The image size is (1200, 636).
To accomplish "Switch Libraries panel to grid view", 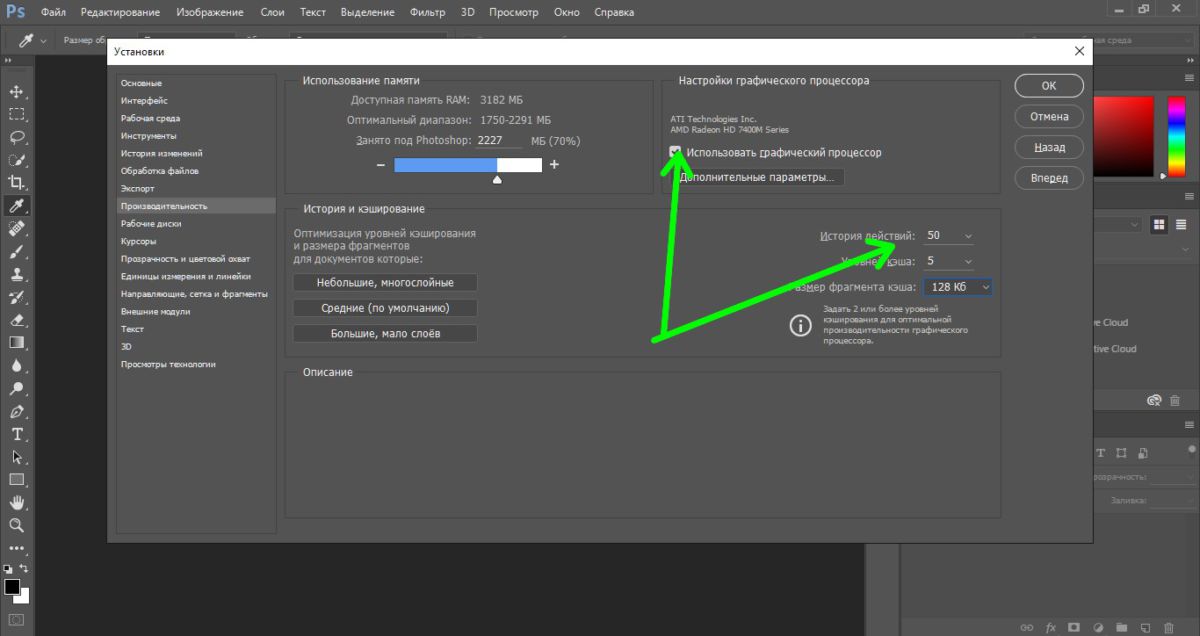I will [x=1160, y=224].
